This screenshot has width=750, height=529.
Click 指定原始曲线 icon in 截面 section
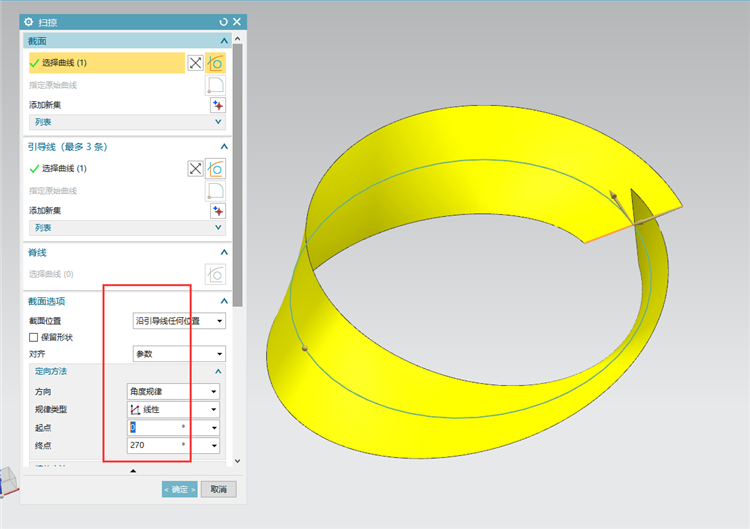coord(215,85)
